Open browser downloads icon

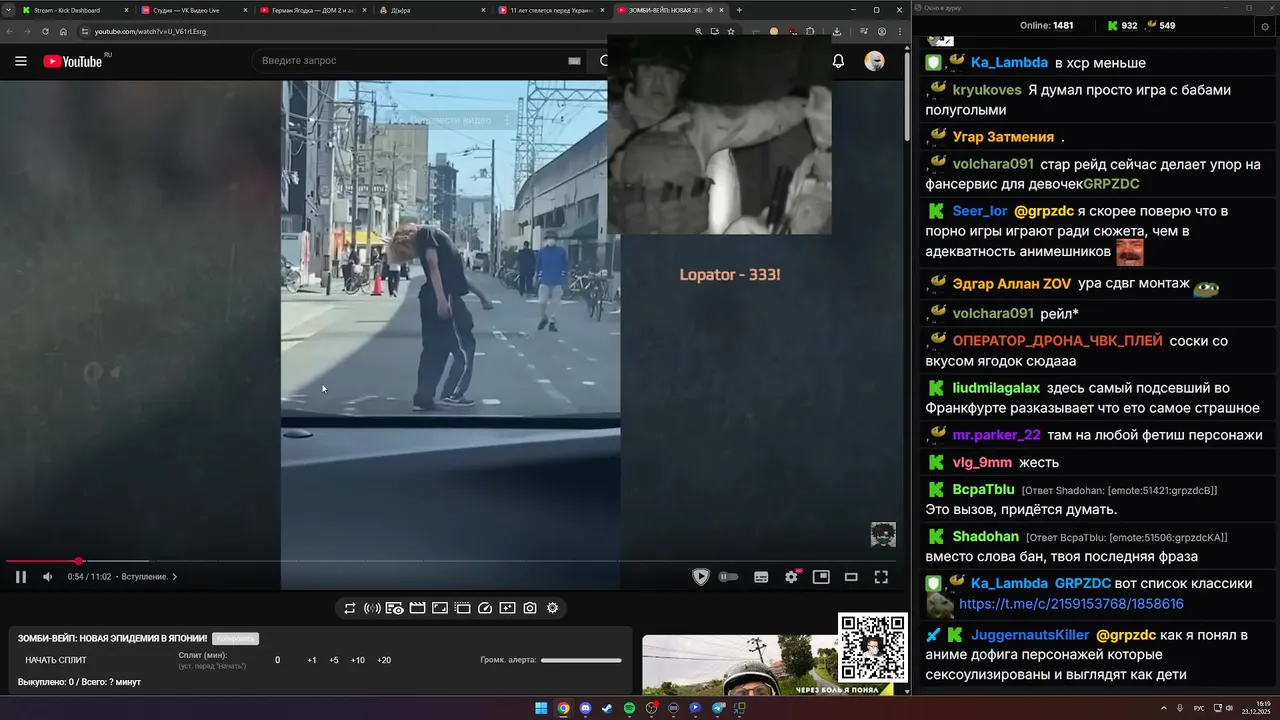point(837,31)
